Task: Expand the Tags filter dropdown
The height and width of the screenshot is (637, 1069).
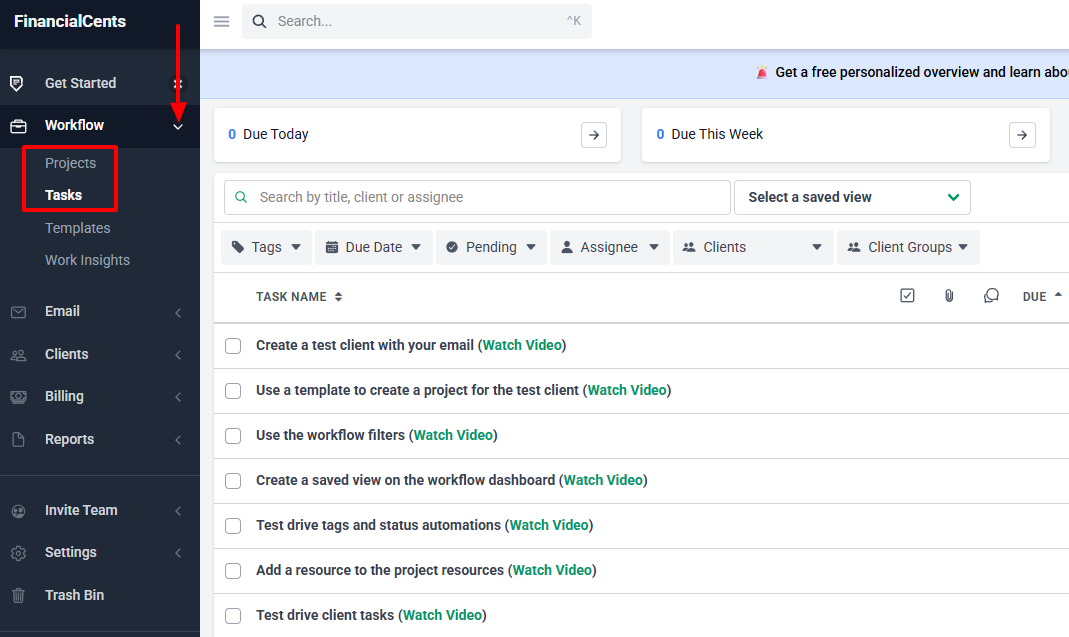Action: tap(266, 247)
